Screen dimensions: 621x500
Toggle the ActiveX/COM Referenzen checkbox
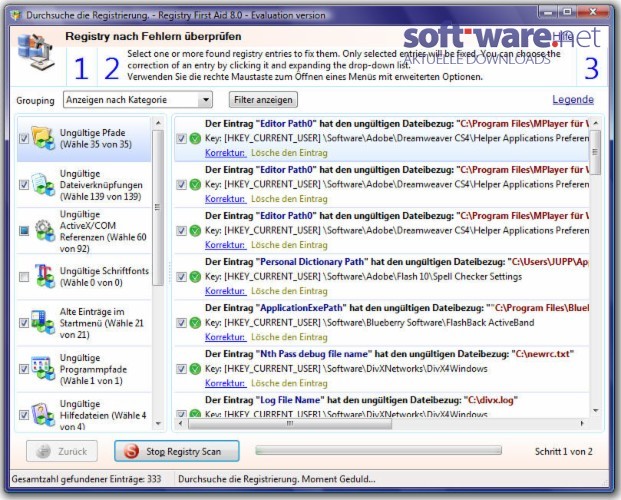coord(24,231)
